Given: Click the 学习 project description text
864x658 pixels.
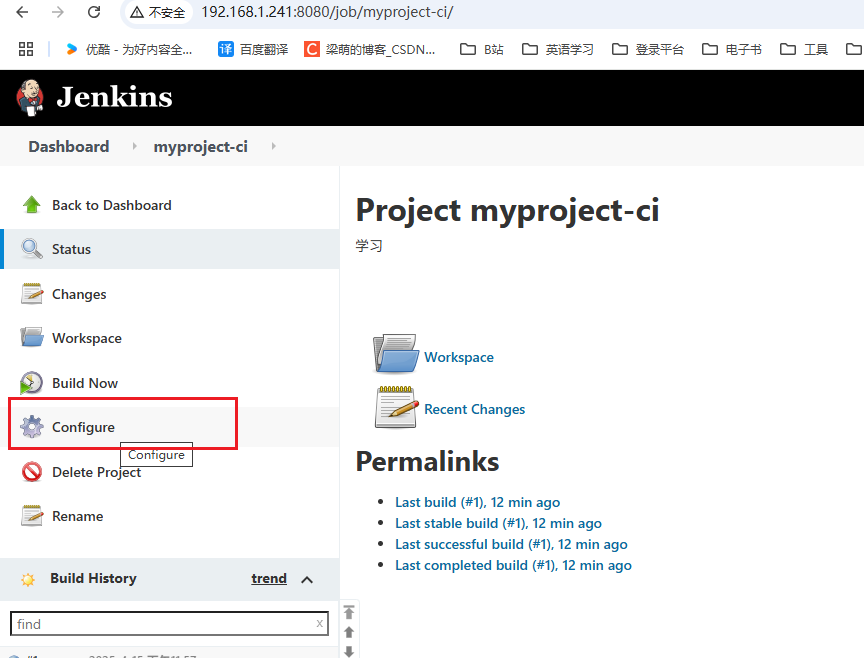Looking at the screenshot, I should coord(369,246).
